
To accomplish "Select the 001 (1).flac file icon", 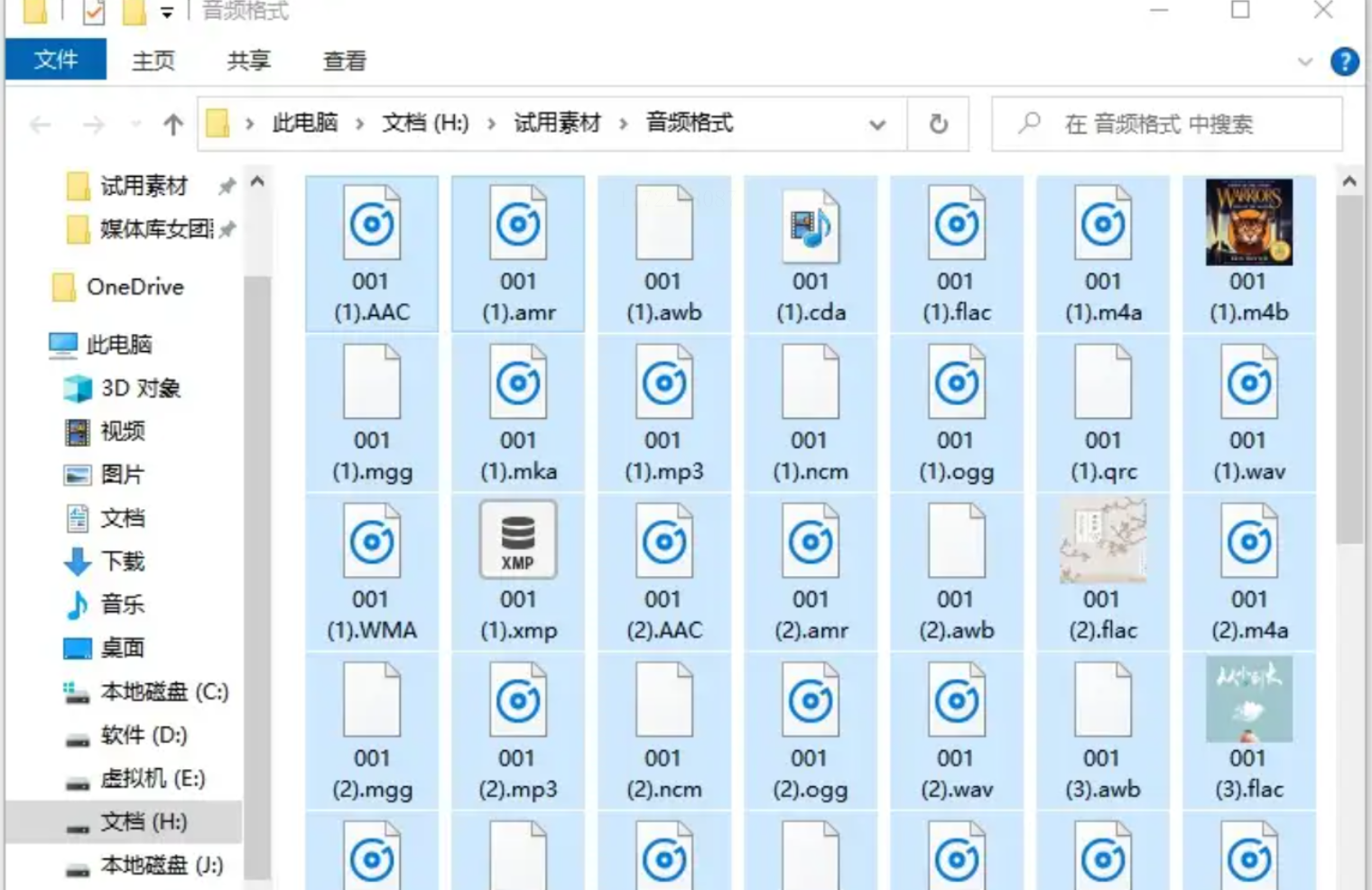I will coord(957,224).
